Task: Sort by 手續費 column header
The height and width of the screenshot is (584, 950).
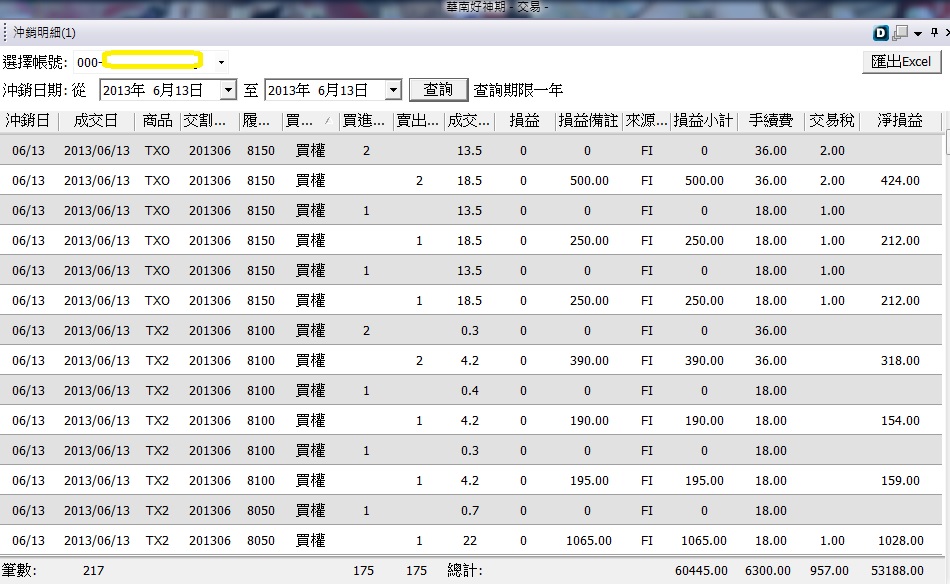Action: point(771,121)
